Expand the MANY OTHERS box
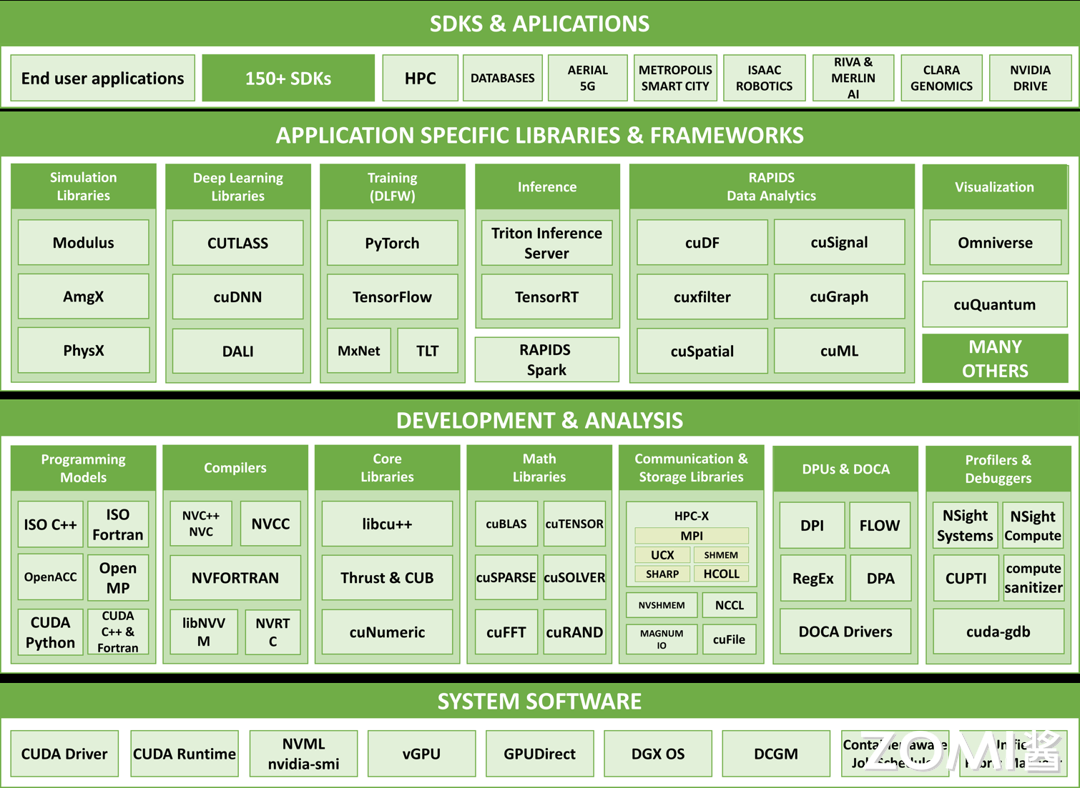The image size is (1080, 788). (994, 359)
